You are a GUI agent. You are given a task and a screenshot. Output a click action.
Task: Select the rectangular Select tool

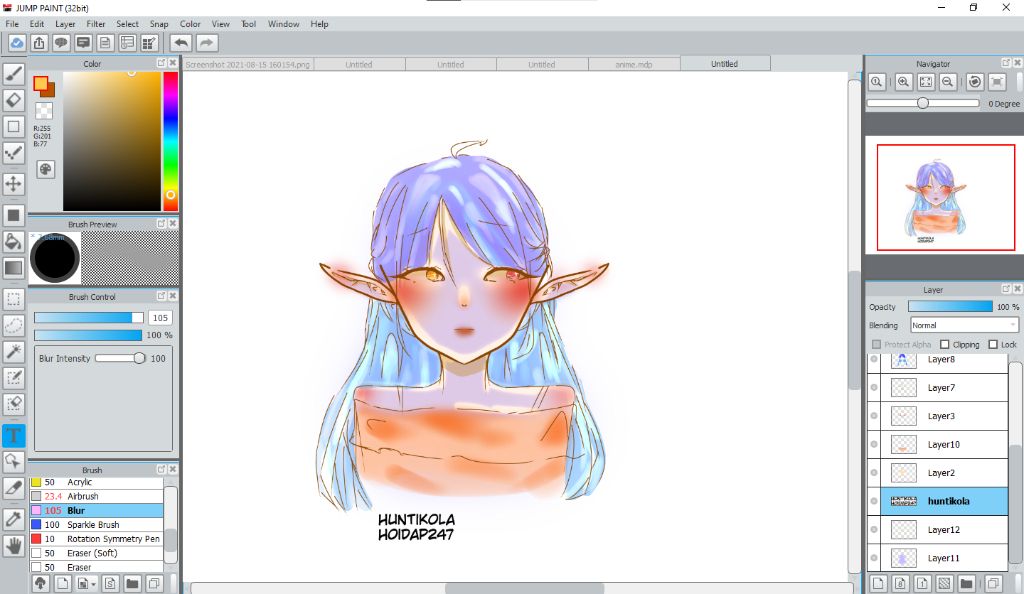14,299
